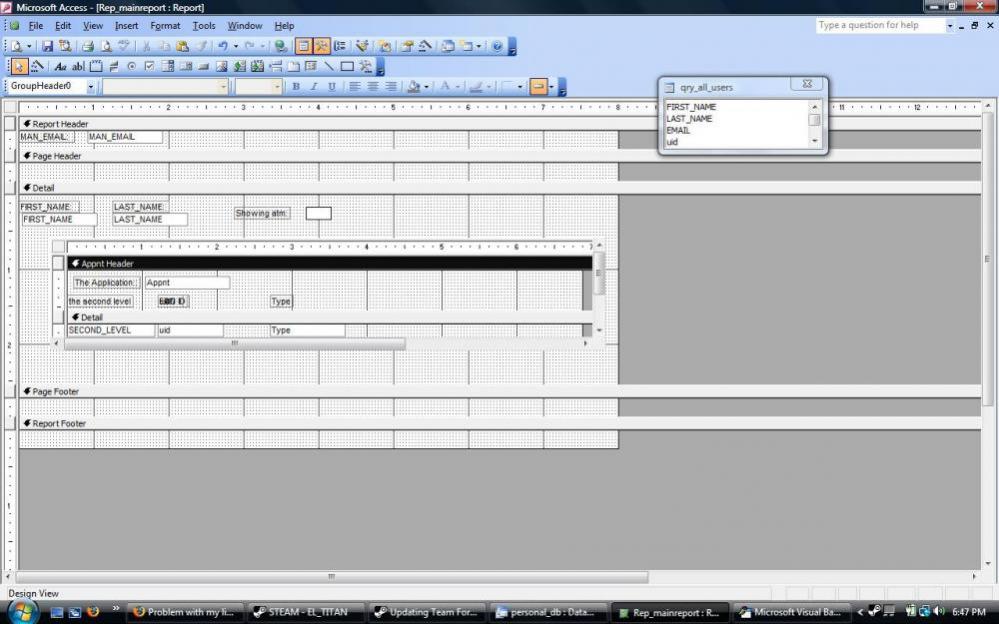Click the Bold formatting button
The image size is (999, 624).
(296, 87)
